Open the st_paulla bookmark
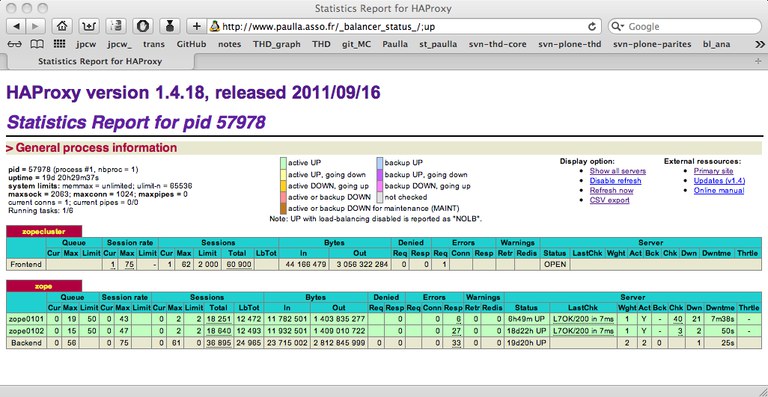The image size is (768, 397). pyautogui.click(x=438, y=44)
